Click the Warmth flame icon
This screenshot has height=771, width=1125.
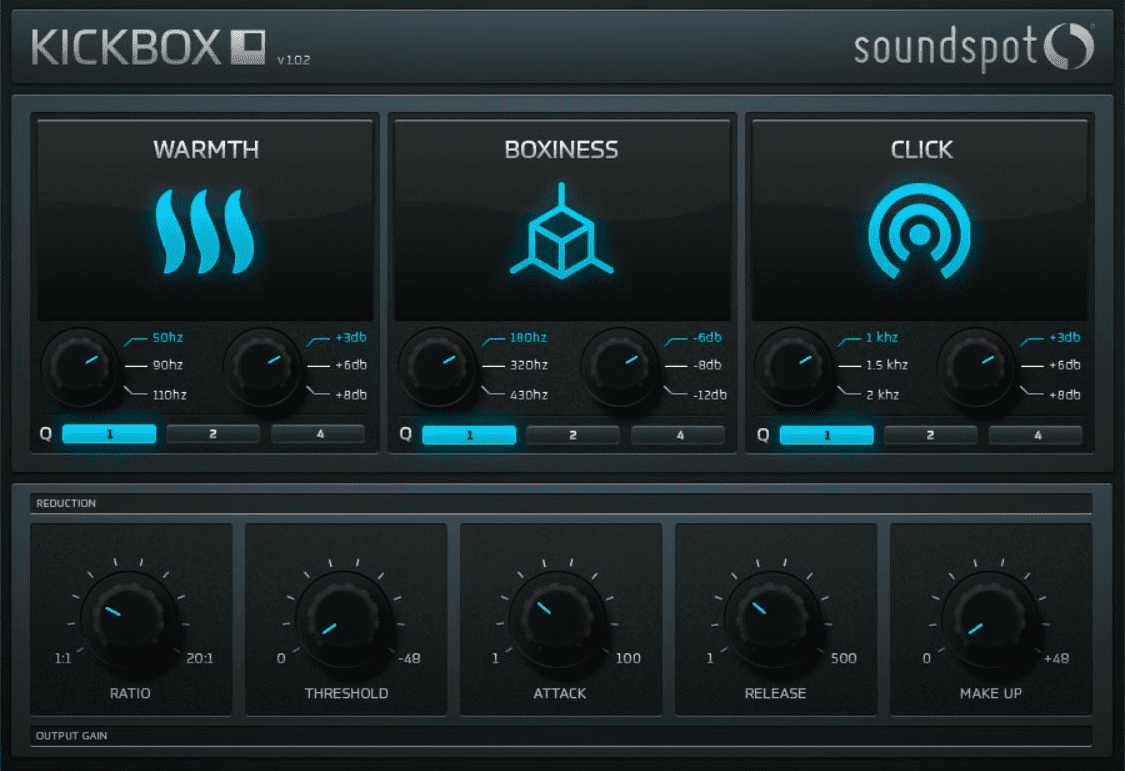205,232
